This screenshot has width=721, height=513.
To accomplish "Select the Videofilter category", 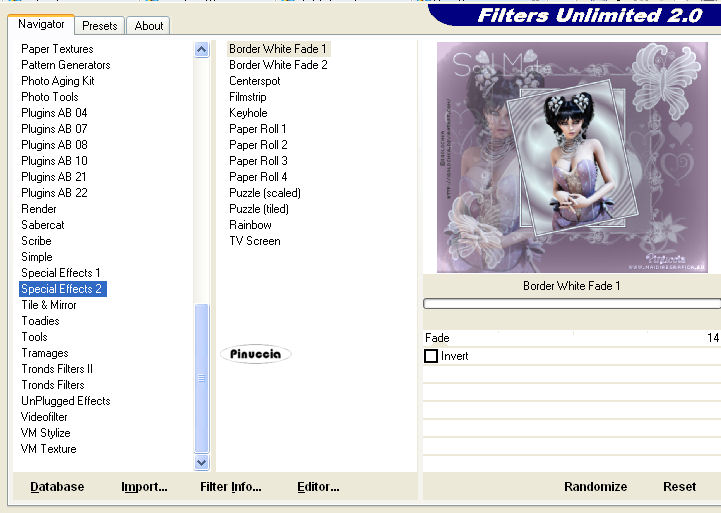I will click(44, 417).
